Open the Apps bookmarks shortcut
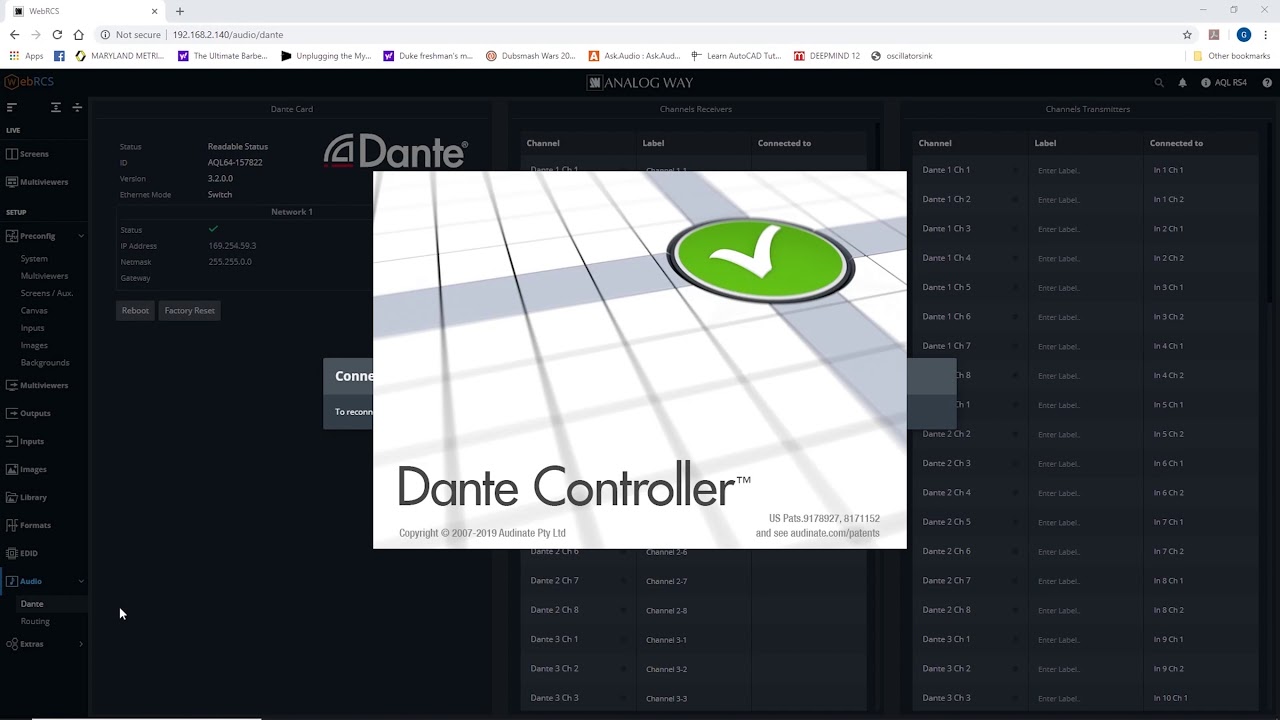The height and width of the screenshot is (720, 1280). click(x=26, y=56)
